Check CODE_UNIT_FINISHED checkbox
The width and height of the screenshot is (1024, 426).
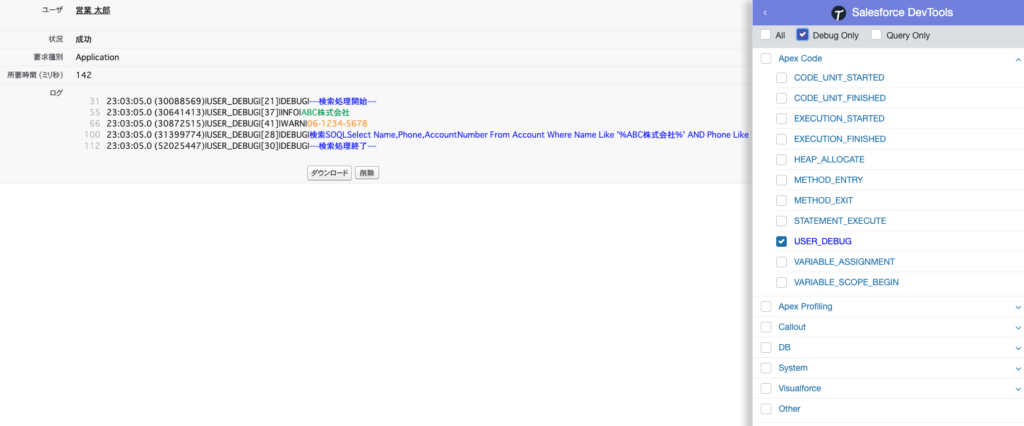tap(781, 98)
